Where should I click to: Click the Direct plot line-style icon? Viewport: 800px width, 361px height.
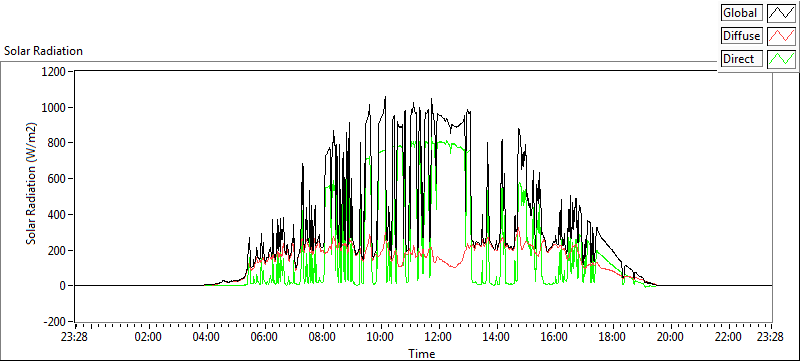tap(782, 59)
